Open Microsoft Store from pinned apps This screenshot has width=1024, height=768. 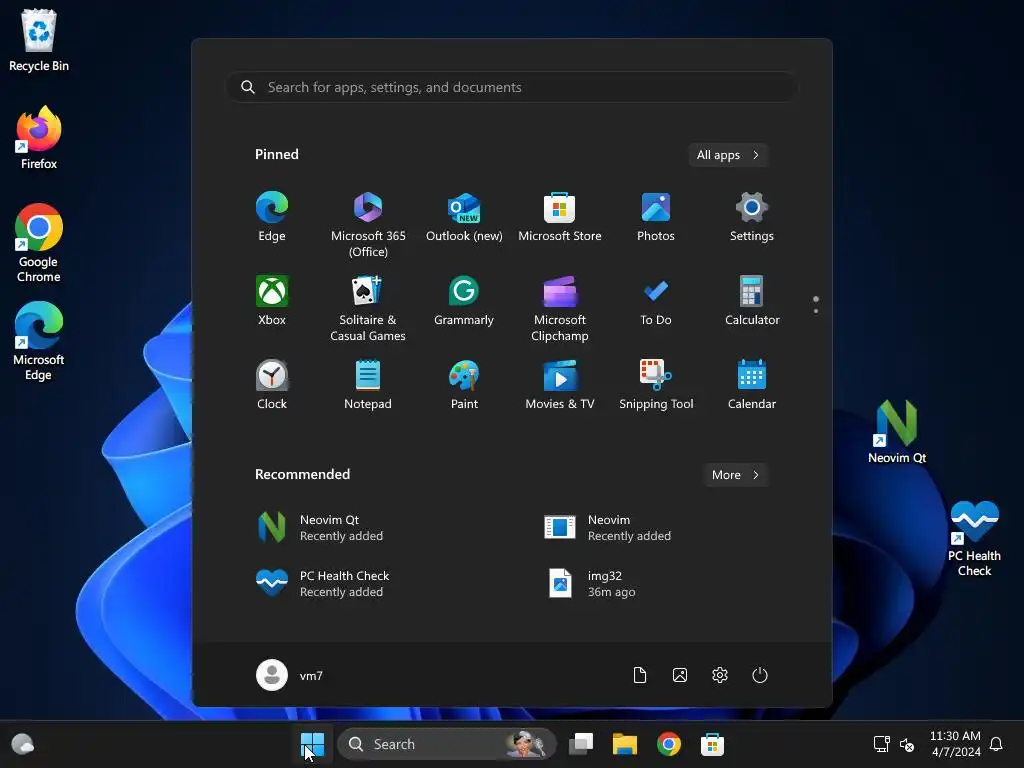click(x=560, y=217)
